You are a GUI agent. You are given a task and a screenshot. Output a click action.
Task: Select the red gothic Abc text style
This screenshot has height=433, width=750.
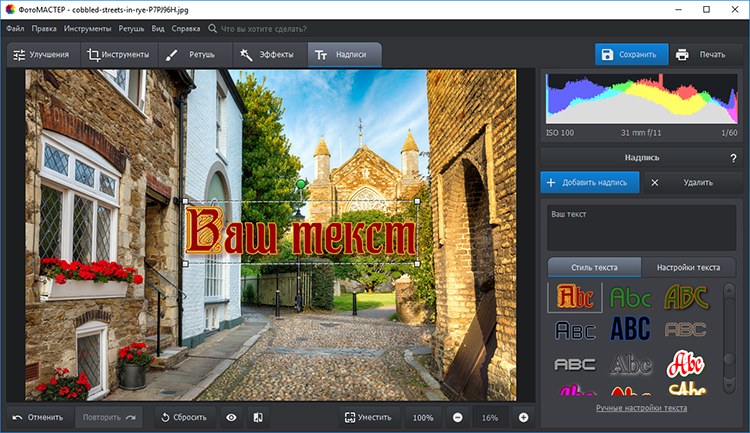(575, 297)
